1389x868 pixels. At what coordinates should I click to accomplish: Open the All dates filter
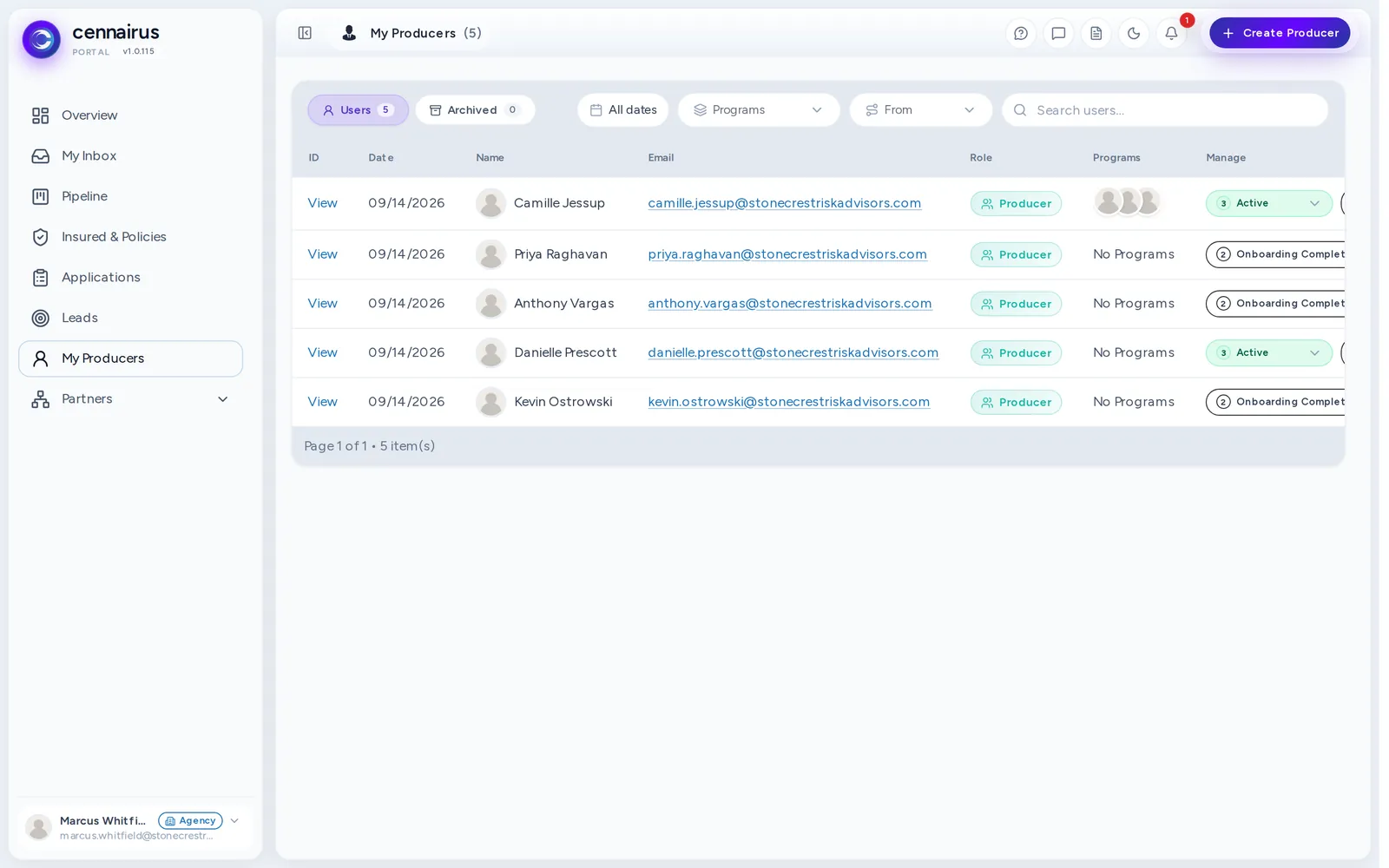pyautogui.click(x=623, y=110)
